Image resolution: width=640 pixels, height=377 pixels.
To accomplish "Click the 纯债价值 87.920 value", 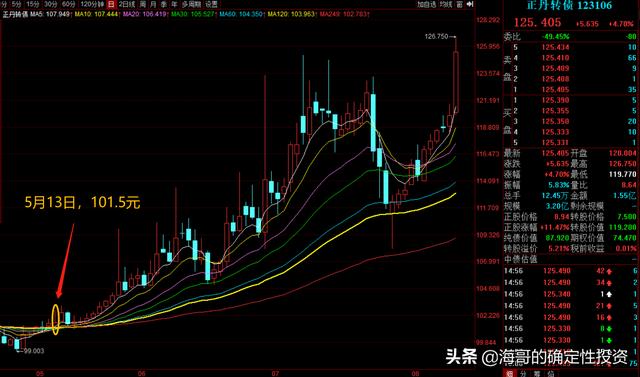I will coord(558,238).
